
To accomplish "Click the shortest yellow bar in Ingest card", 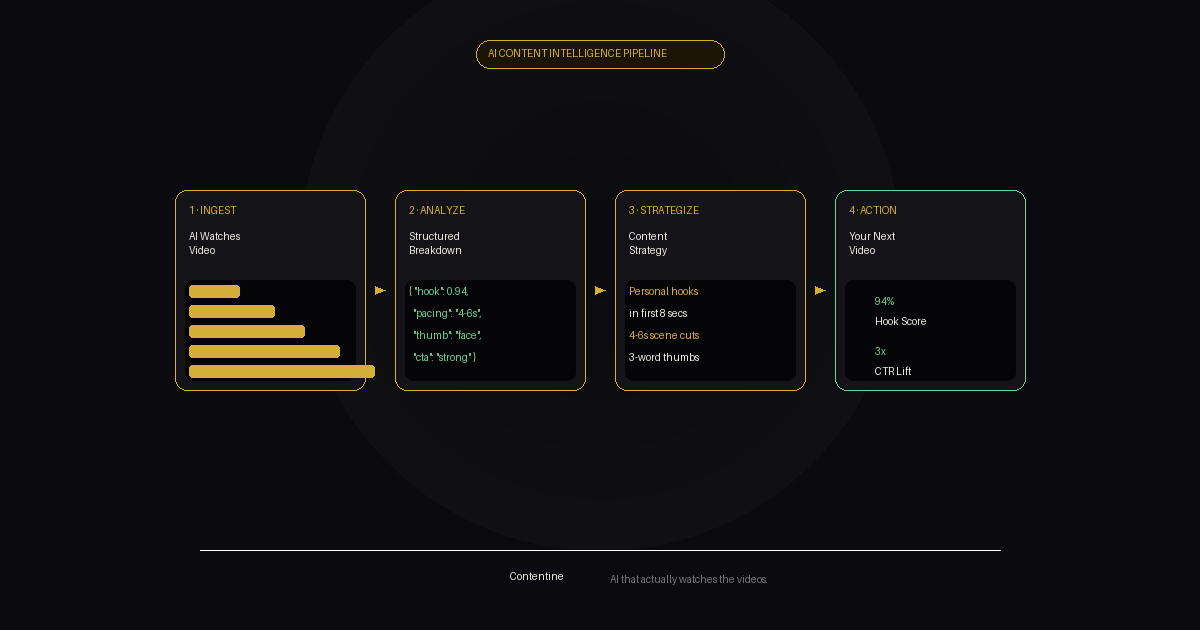I will 214,292.
